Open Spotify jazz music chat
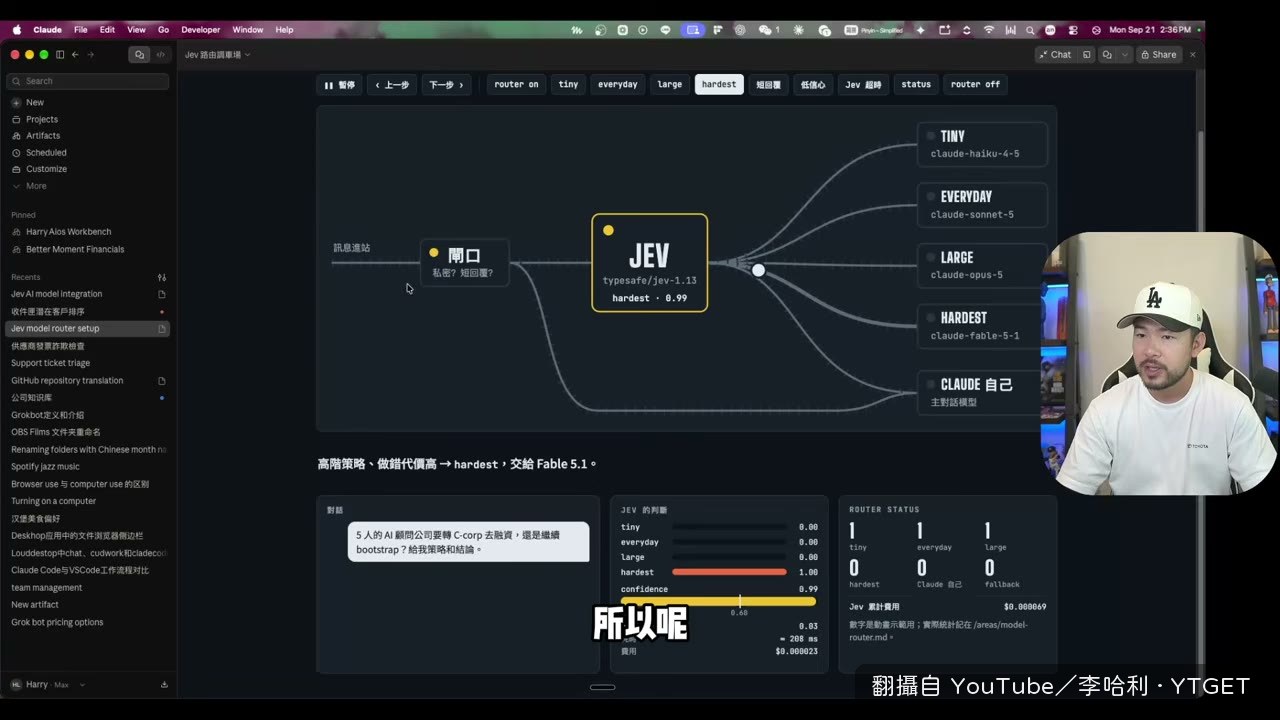 click(45, 467)
